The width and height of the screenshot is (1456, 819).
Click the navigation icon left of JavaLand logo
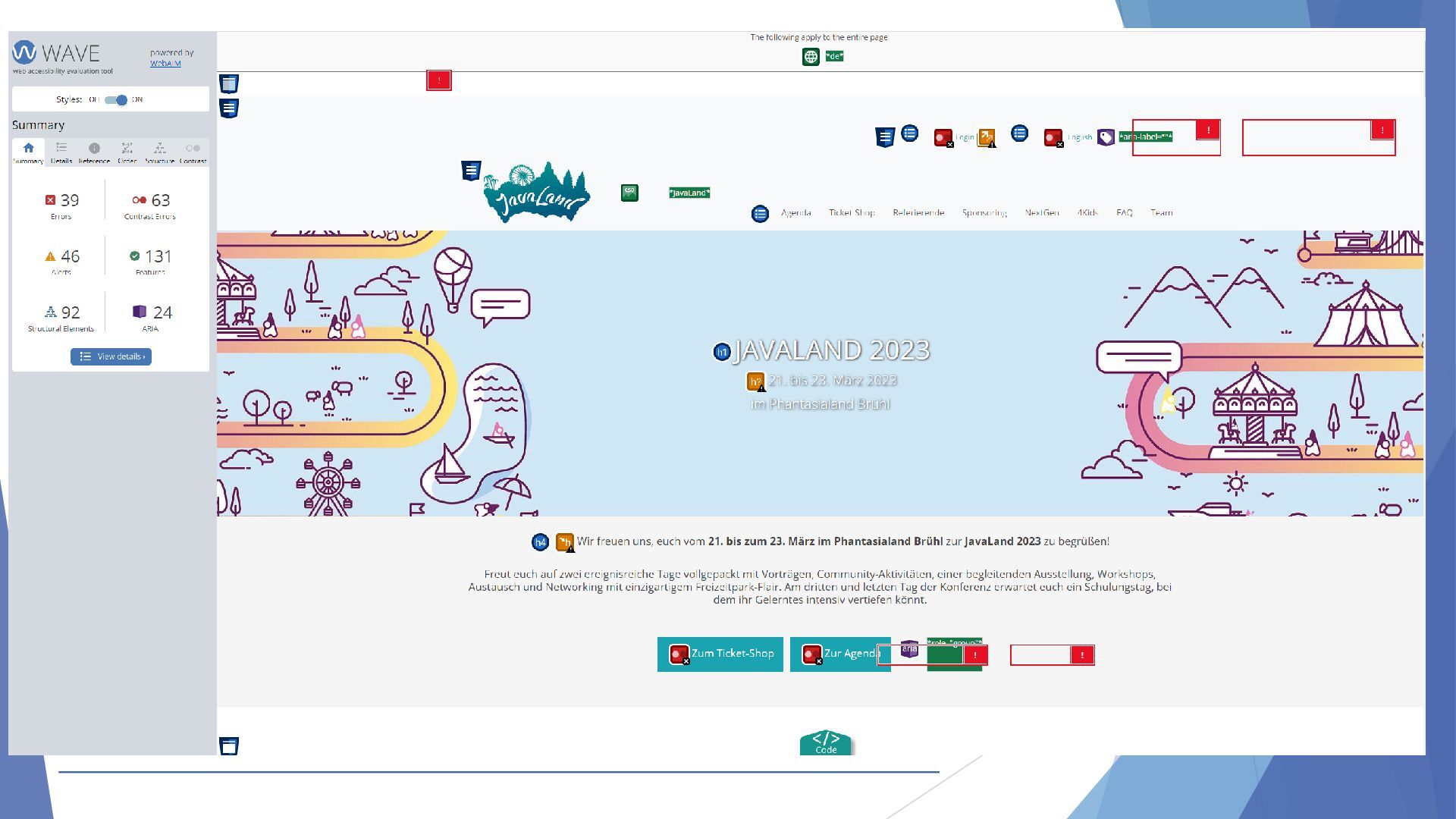(471, 171)
